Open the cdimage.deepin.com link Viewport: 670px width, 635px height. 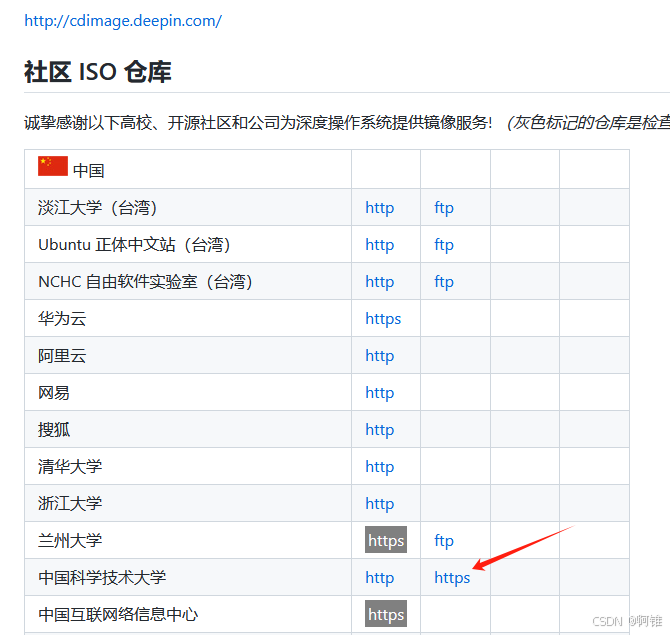[123, 21]
